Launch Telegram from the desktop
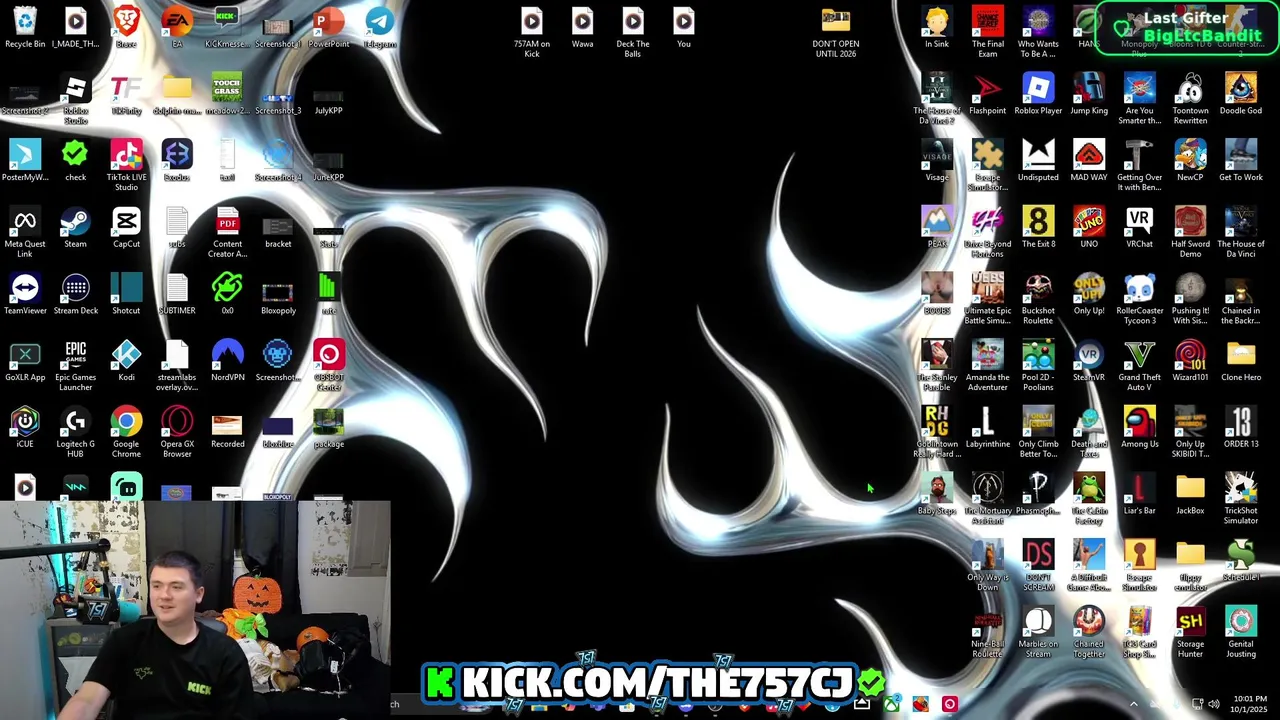The image size is (1280, 720). 380,28
